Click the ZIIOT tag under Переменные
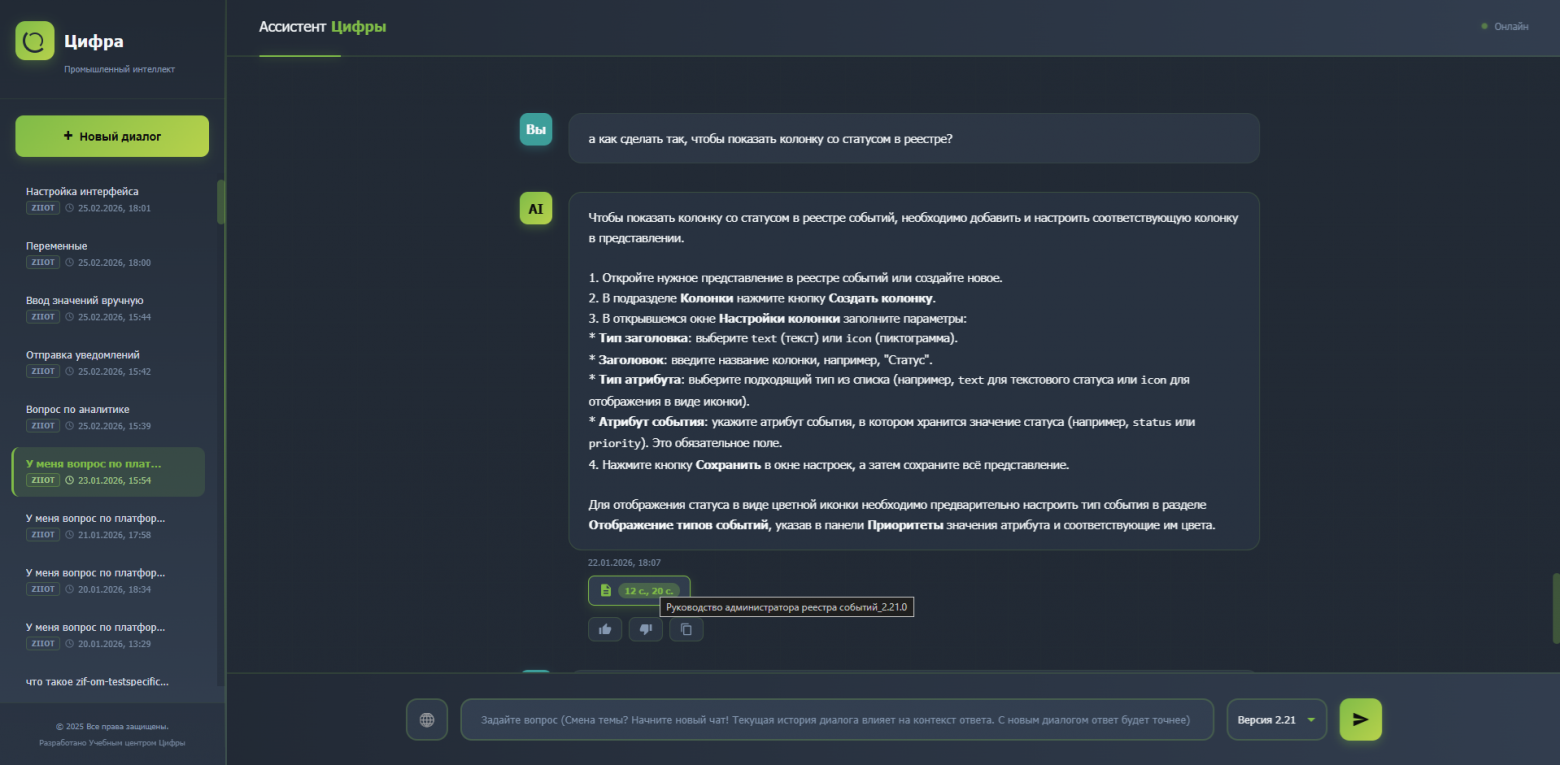This screenshot has height=765, width=1560. (x=43, y=262)
